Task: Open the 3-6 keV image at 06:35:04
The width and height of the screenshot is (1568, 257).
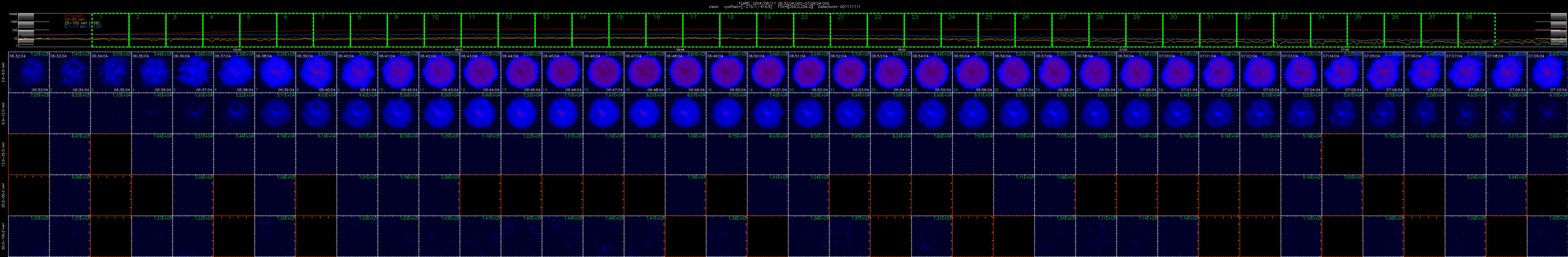Action: [x=152, y=72]
